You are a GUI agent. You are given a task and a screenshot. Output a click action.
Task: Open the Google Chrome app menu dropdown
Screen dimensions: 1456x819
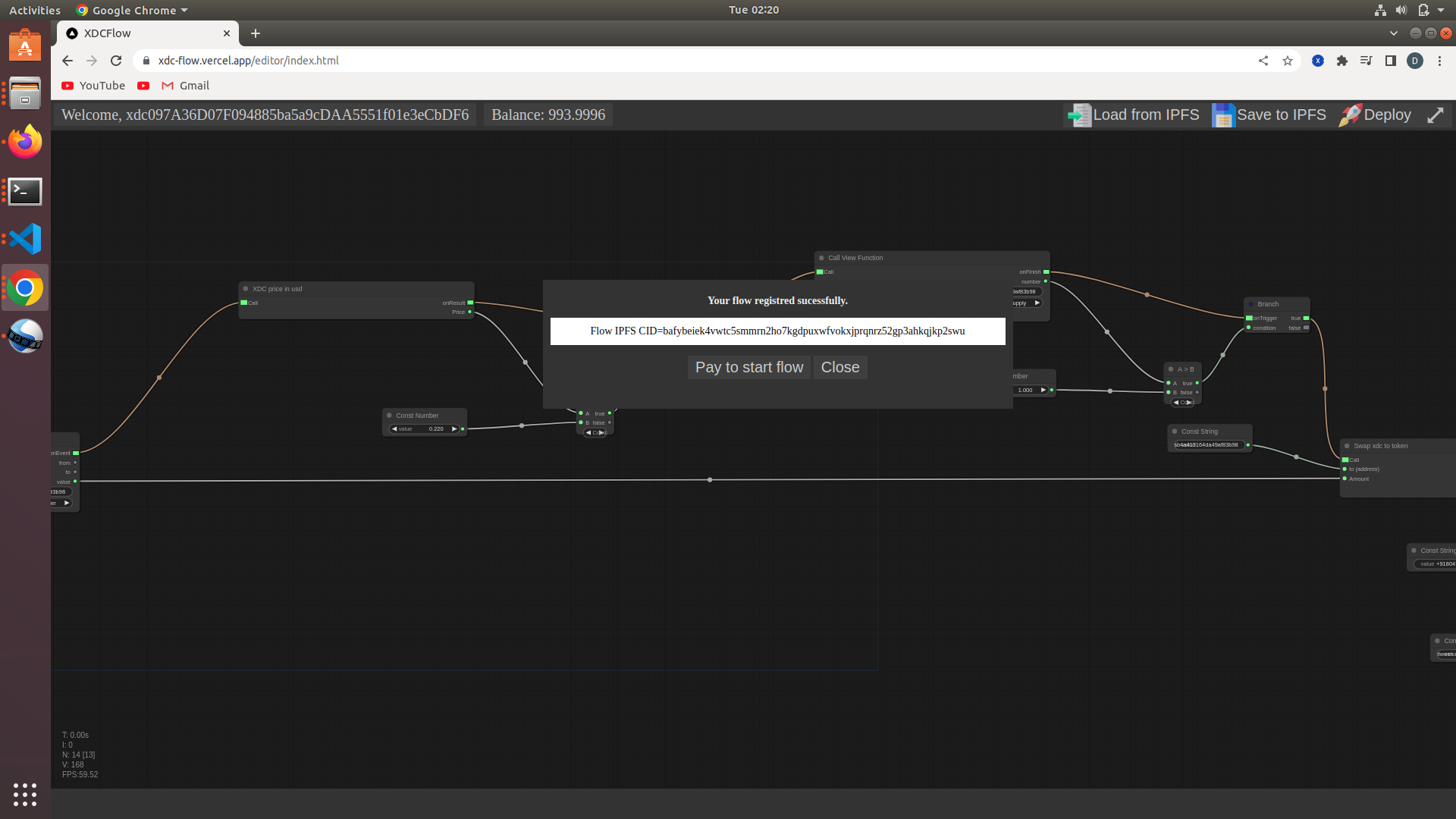pyautogui.click(x=133, y=10)
